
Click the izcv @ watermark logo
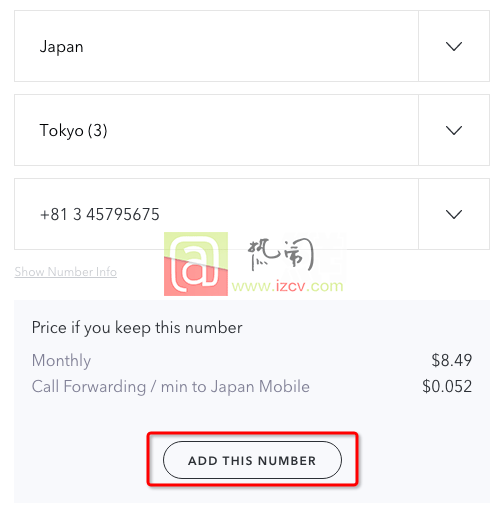[x=196, y=264]
